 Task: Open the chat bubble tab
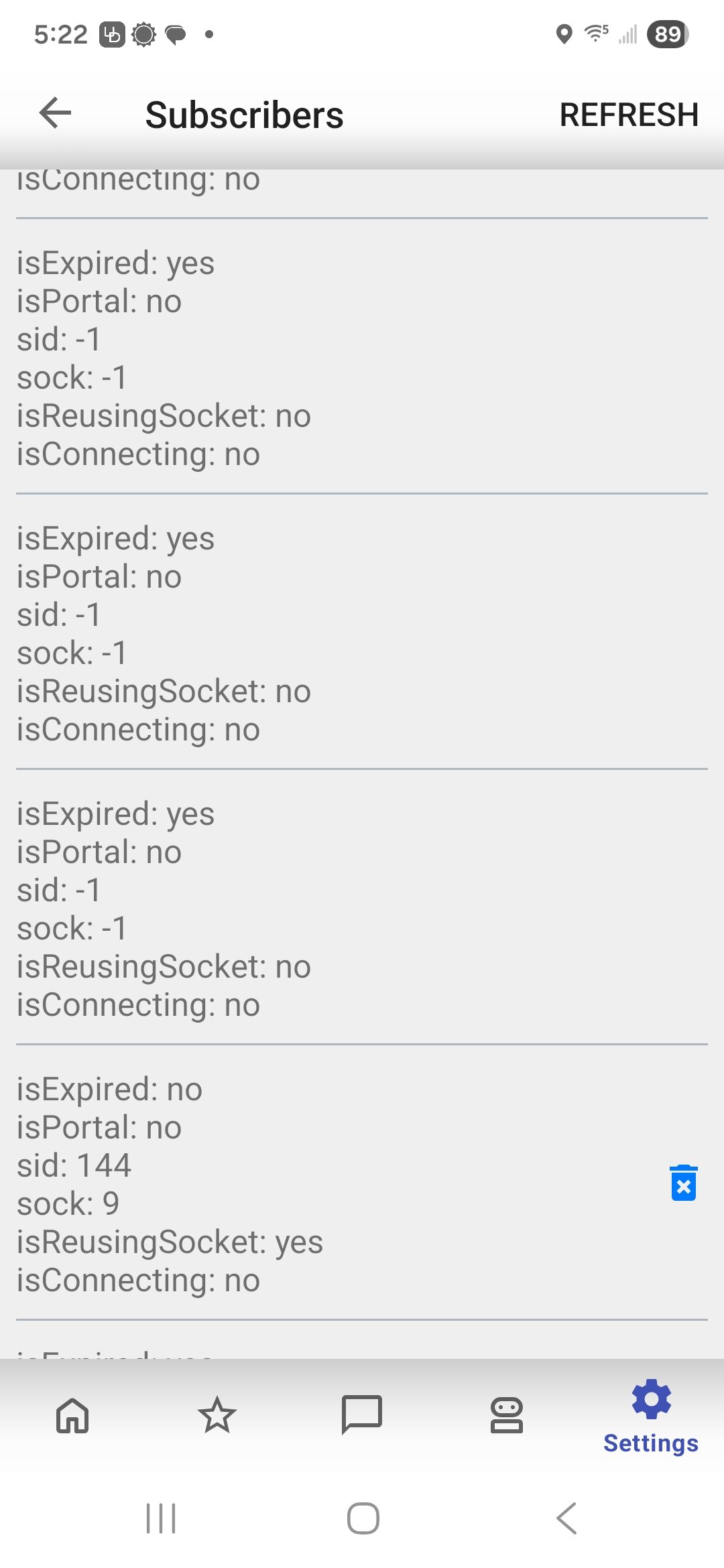[362, 1414]
